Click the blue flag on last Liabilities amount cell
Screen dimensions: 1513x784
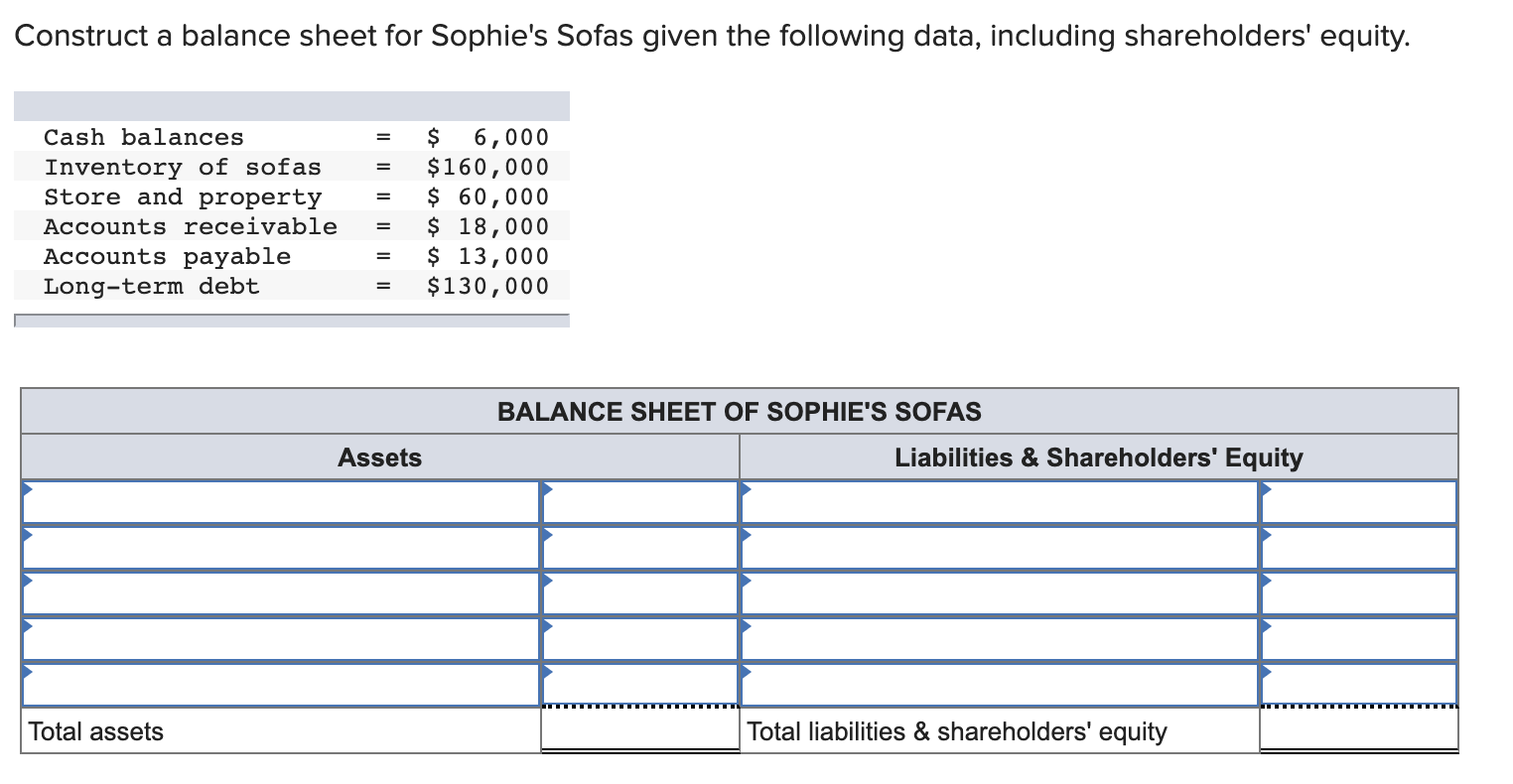[1265, 673]
